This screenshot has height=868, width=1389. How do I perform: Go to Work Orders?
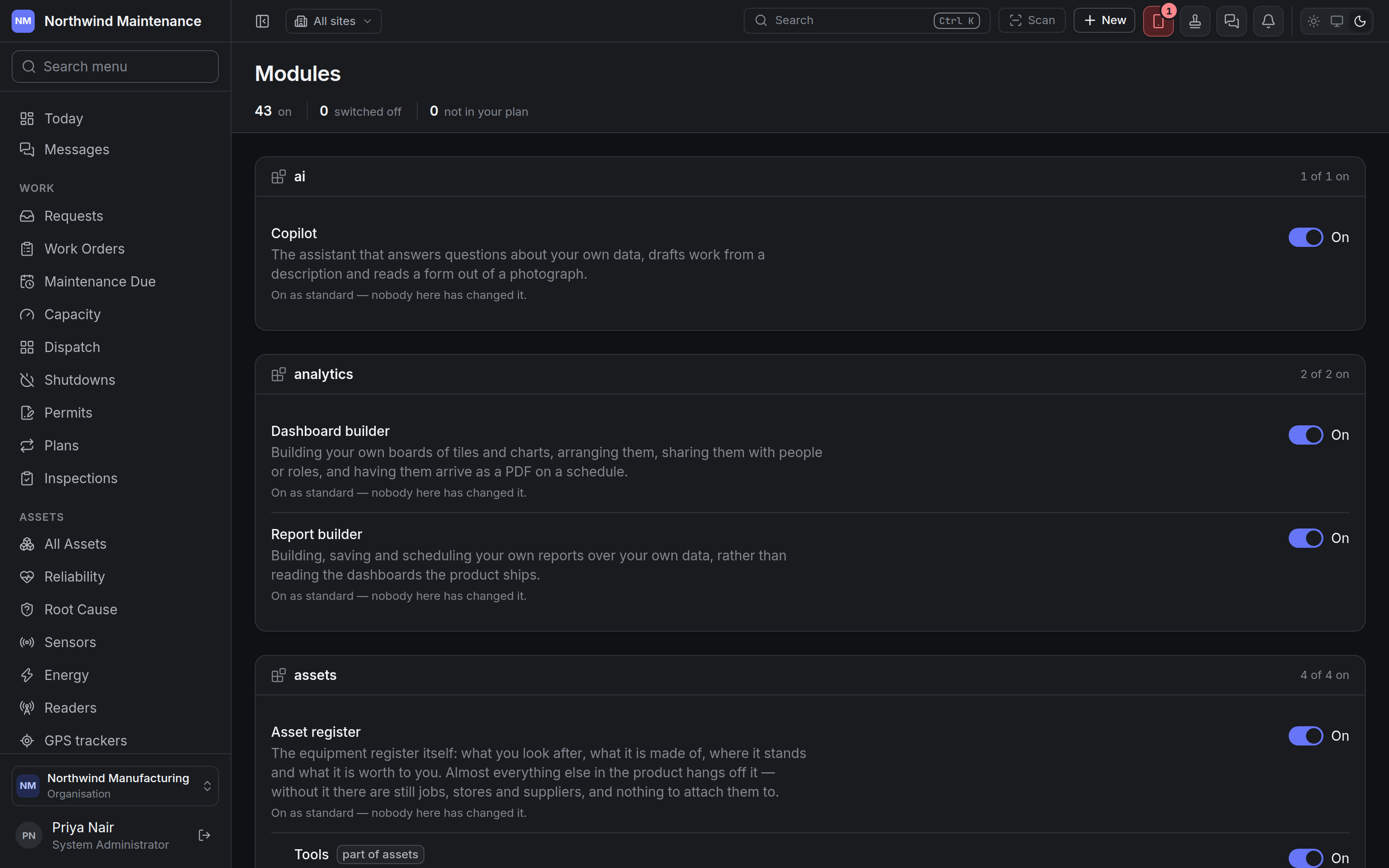115,248
